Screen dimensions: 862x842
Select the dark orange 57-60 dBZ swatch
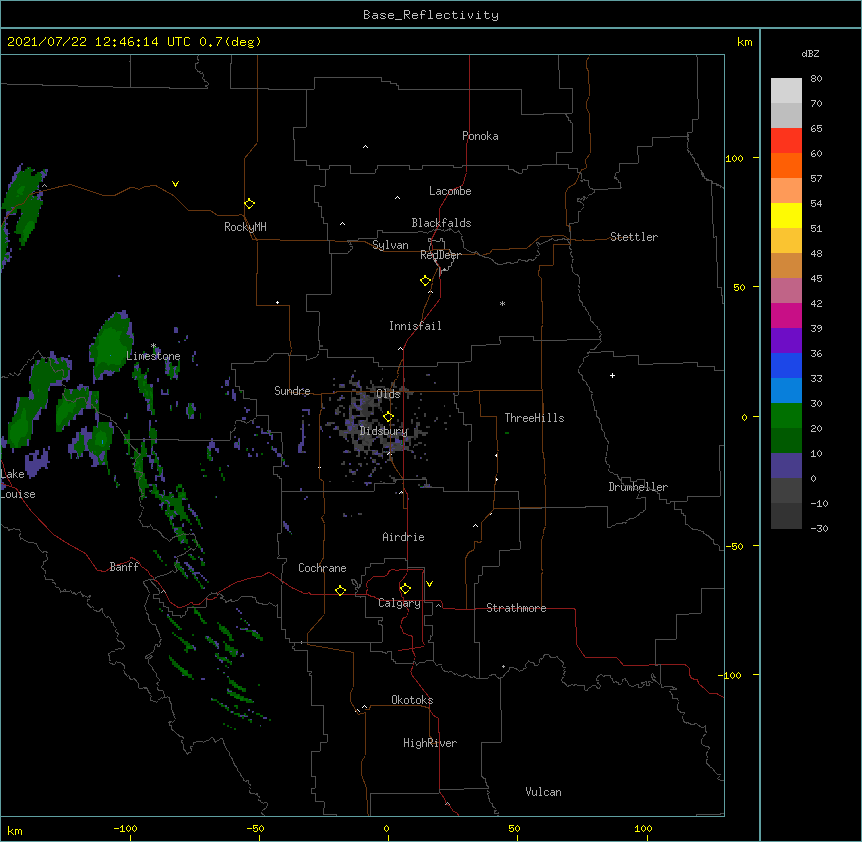click(786, 165)
